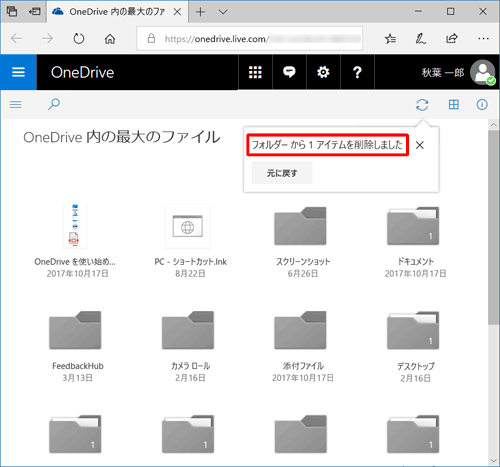Go forward in browser history
This screenshot has width=500, height=467.
click(47, 39)
